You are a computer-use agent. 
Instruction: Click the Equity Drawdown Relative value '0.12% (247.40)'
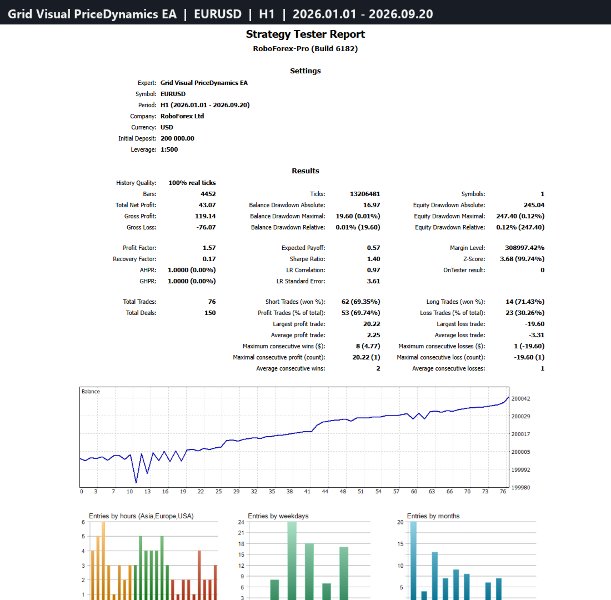pos(520,227)
